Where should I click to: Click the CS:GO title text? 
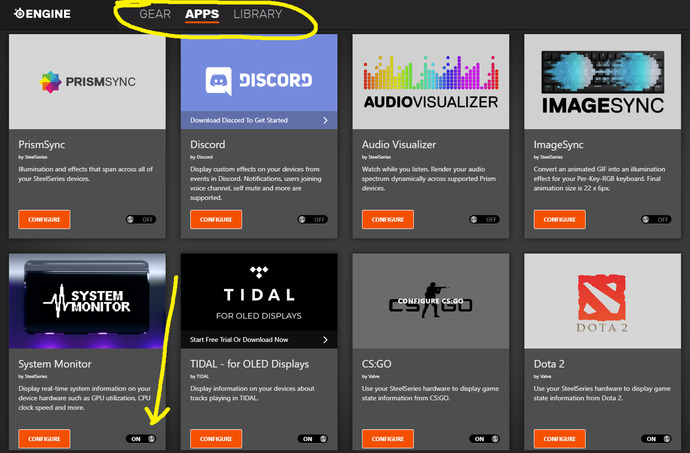376,364
